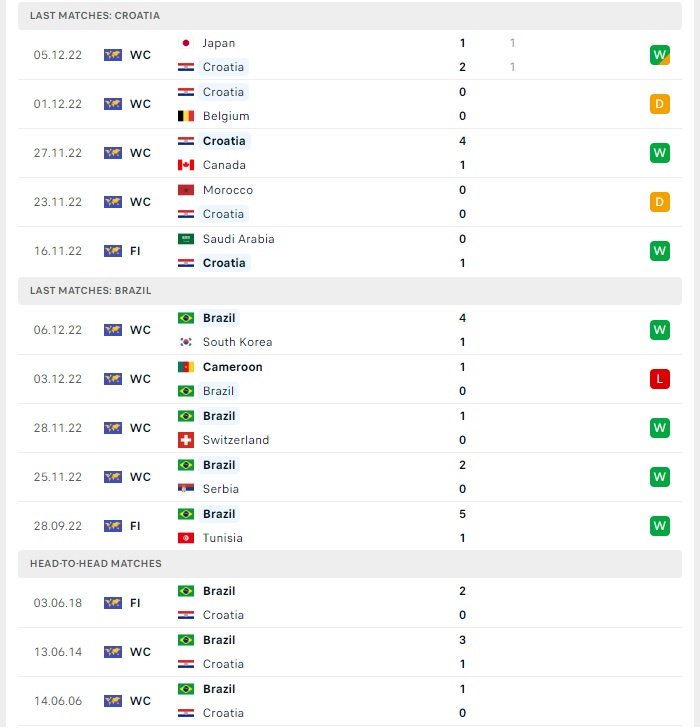Click the green W badge for Japan–Croatia match

(660, 55)
